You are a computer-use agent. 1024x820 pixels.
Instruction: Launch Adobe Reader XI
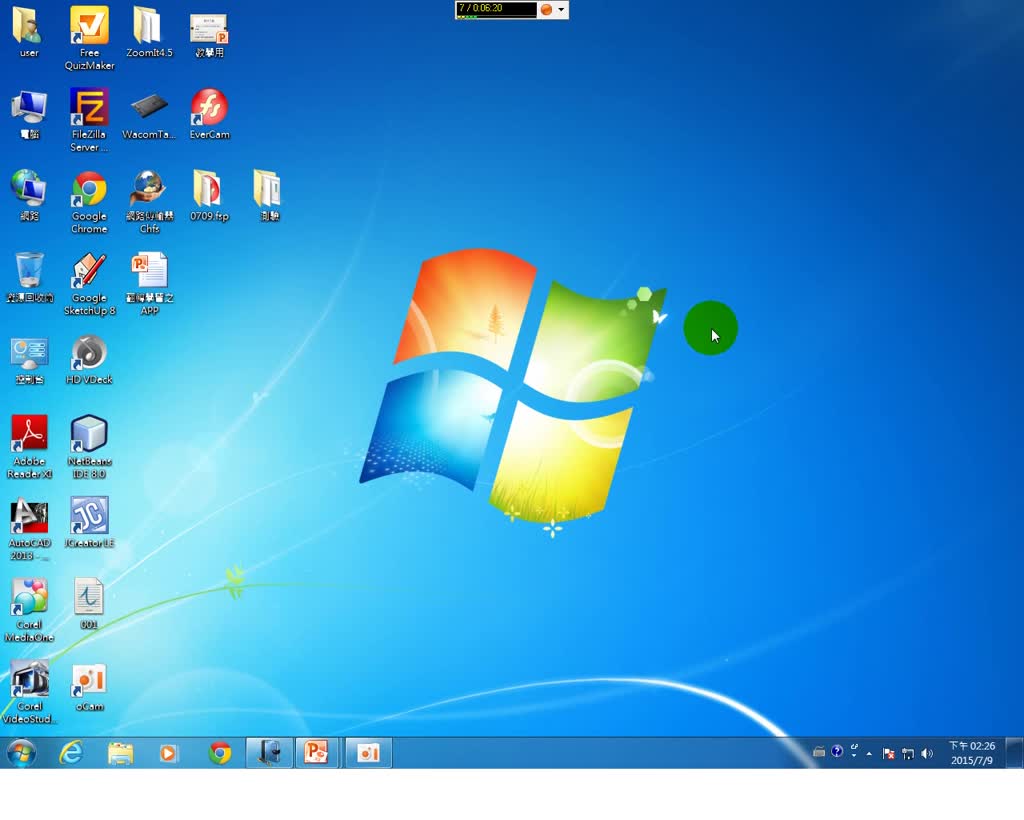coord(29,448)
